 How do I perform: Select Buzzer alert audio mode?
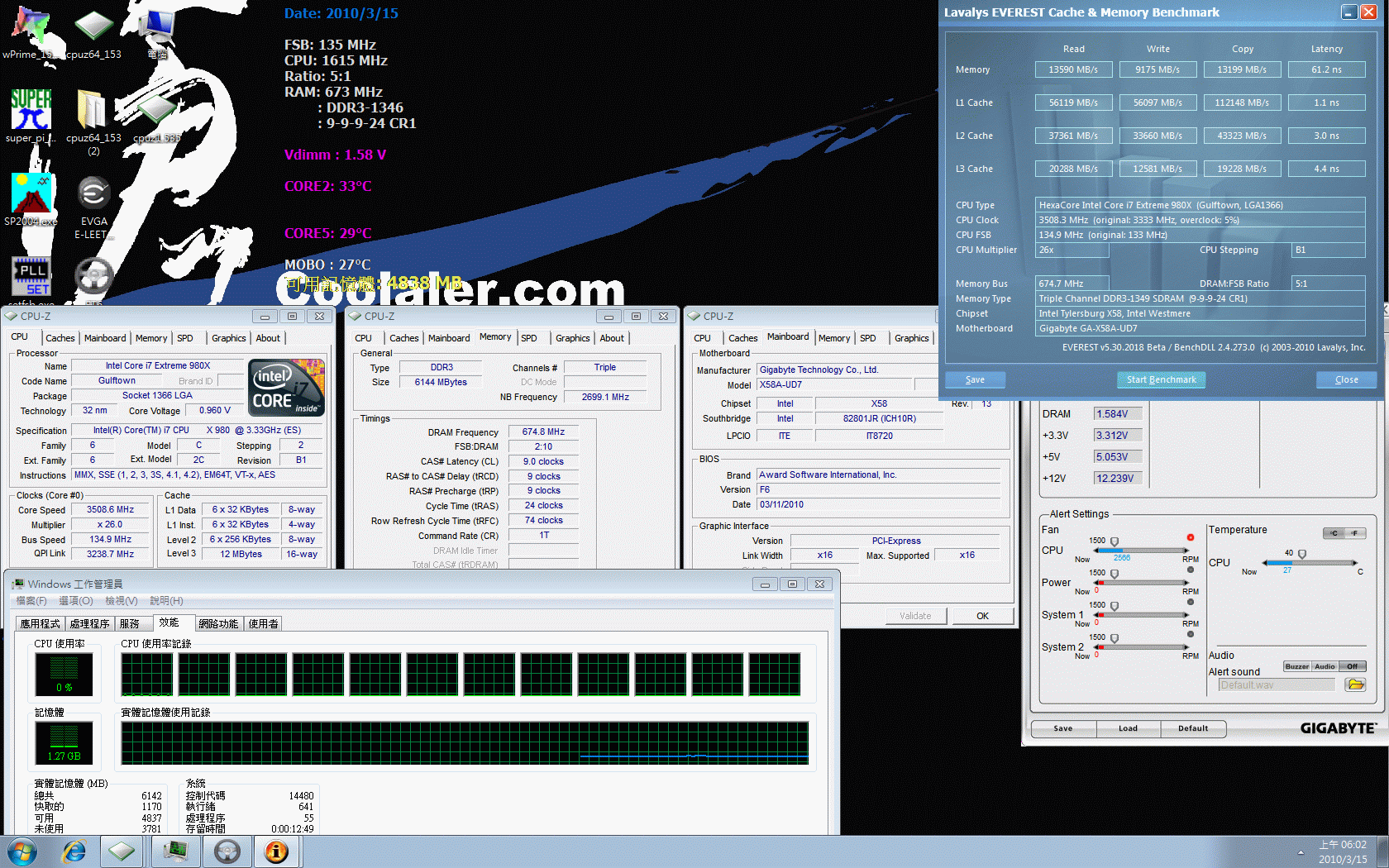tap(1297, 666)
